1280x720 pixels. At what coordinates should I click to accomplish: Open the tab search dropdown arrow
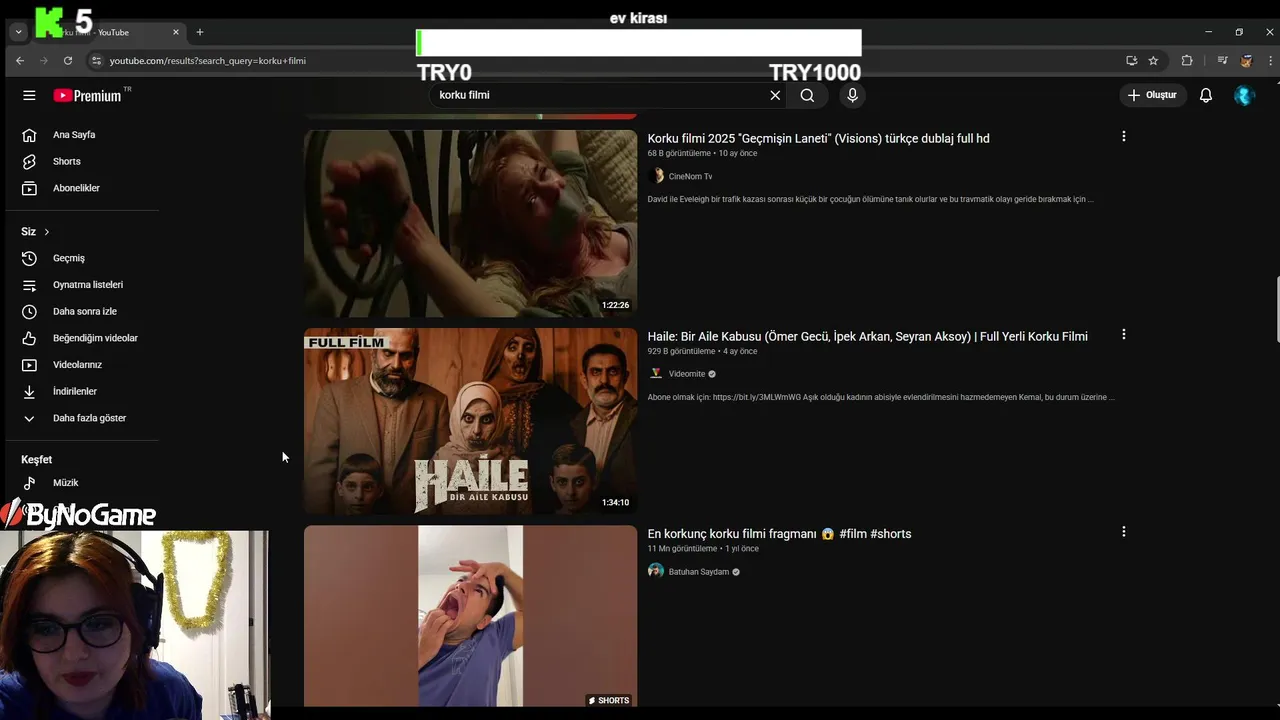pyautogui.click(x=18, y=32)
